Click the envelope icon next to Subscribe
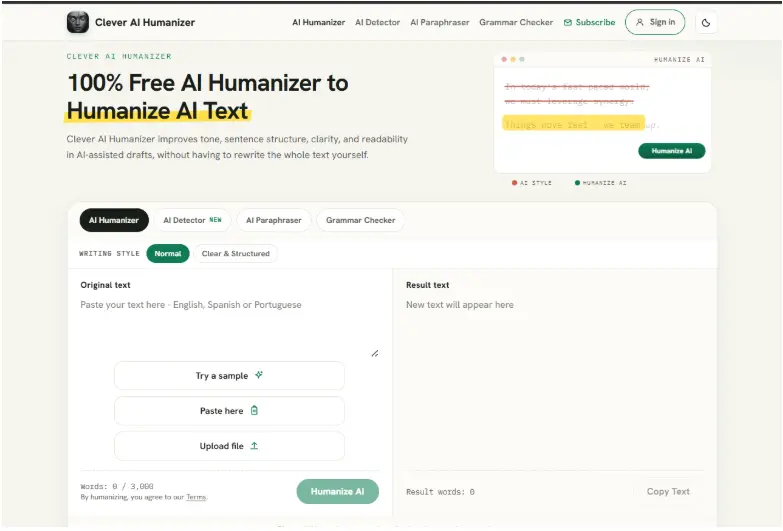Image resolution: width=783 pixels, height=531 pixels. coord(568,22)
